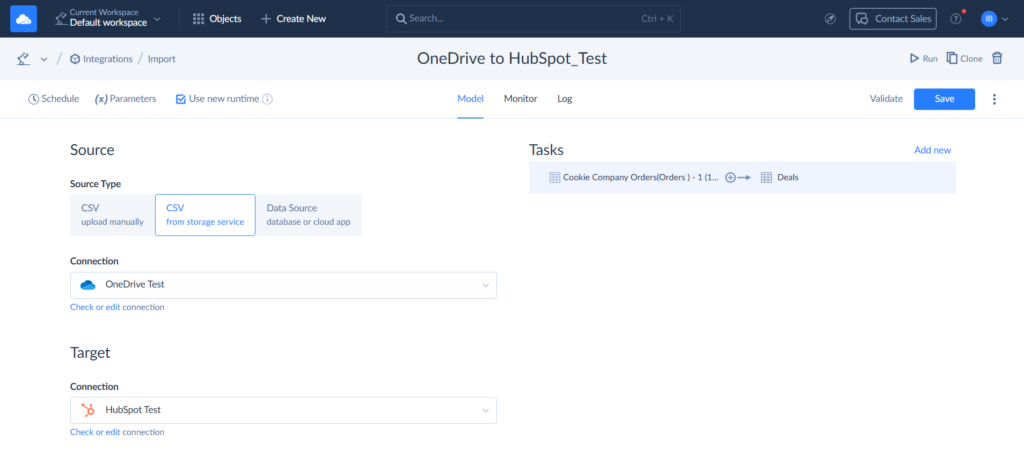Open the Schedule settings
The height and width of the screenshot is (450, 1024).
pyautogui.click(x=54, y=99)
